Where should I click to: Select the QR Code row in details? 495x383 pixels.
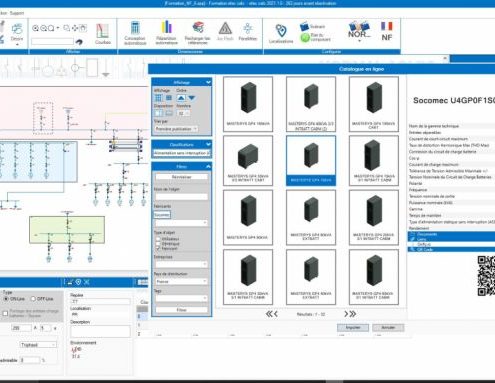click(x=451, y=249)
